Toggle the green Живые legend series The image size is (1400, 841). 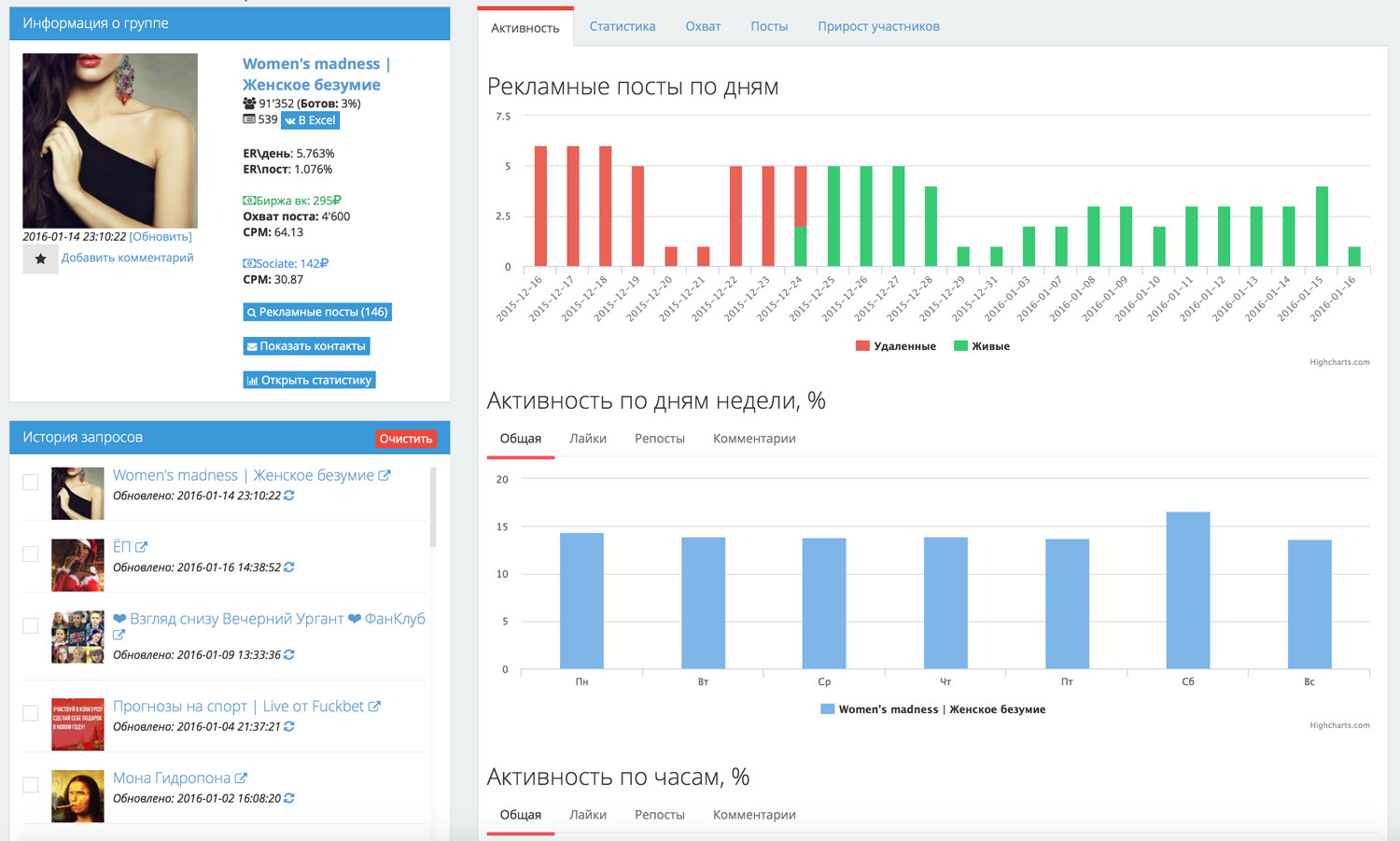[982, 346]
